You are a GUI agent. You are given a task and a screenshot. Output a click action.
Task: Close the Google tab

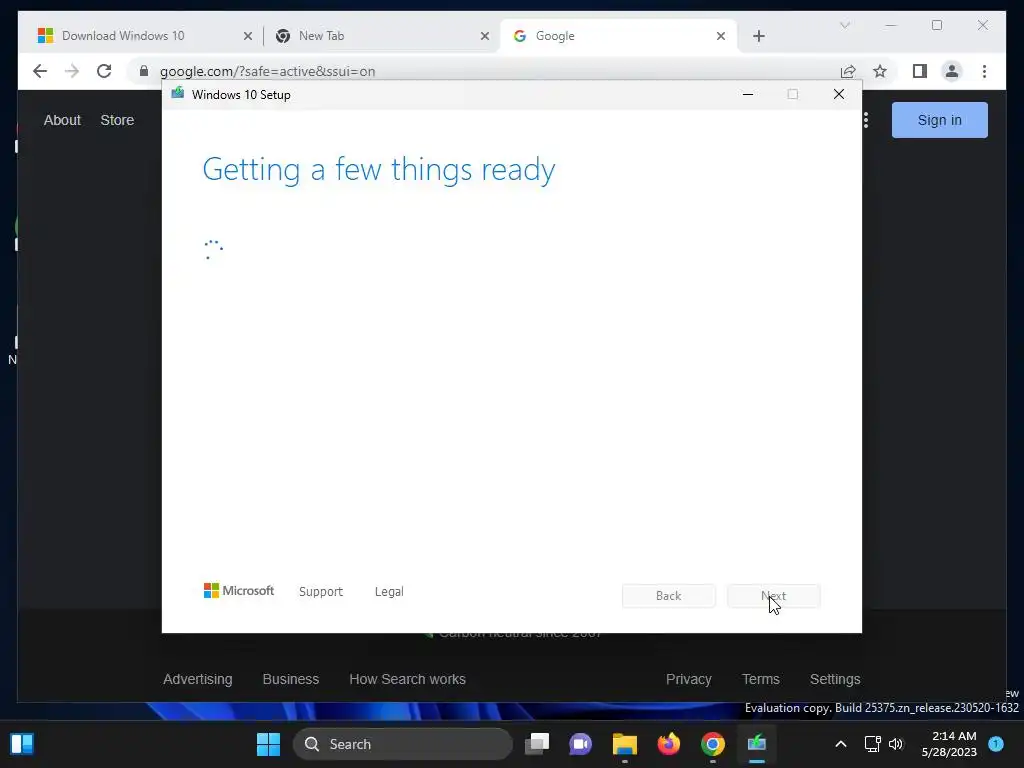721,36
